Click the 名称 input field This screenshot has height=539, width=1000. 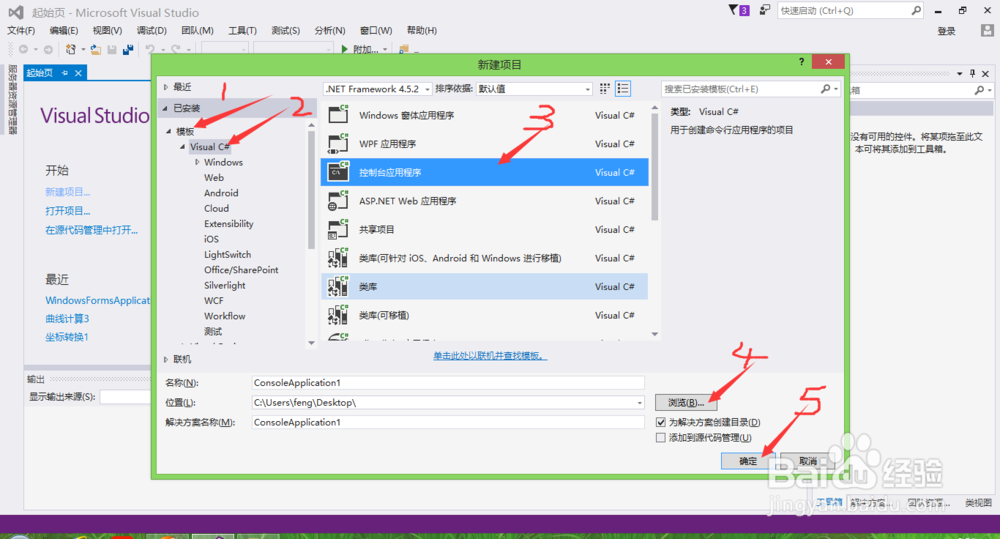[x=448, y=383]
